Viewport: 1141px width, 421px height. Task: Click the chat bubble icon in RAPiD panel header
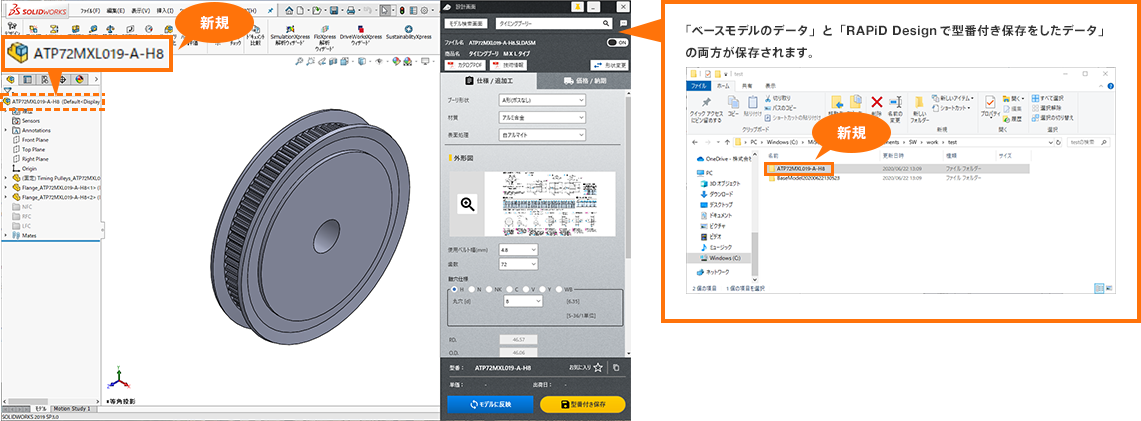click(624, 23)
